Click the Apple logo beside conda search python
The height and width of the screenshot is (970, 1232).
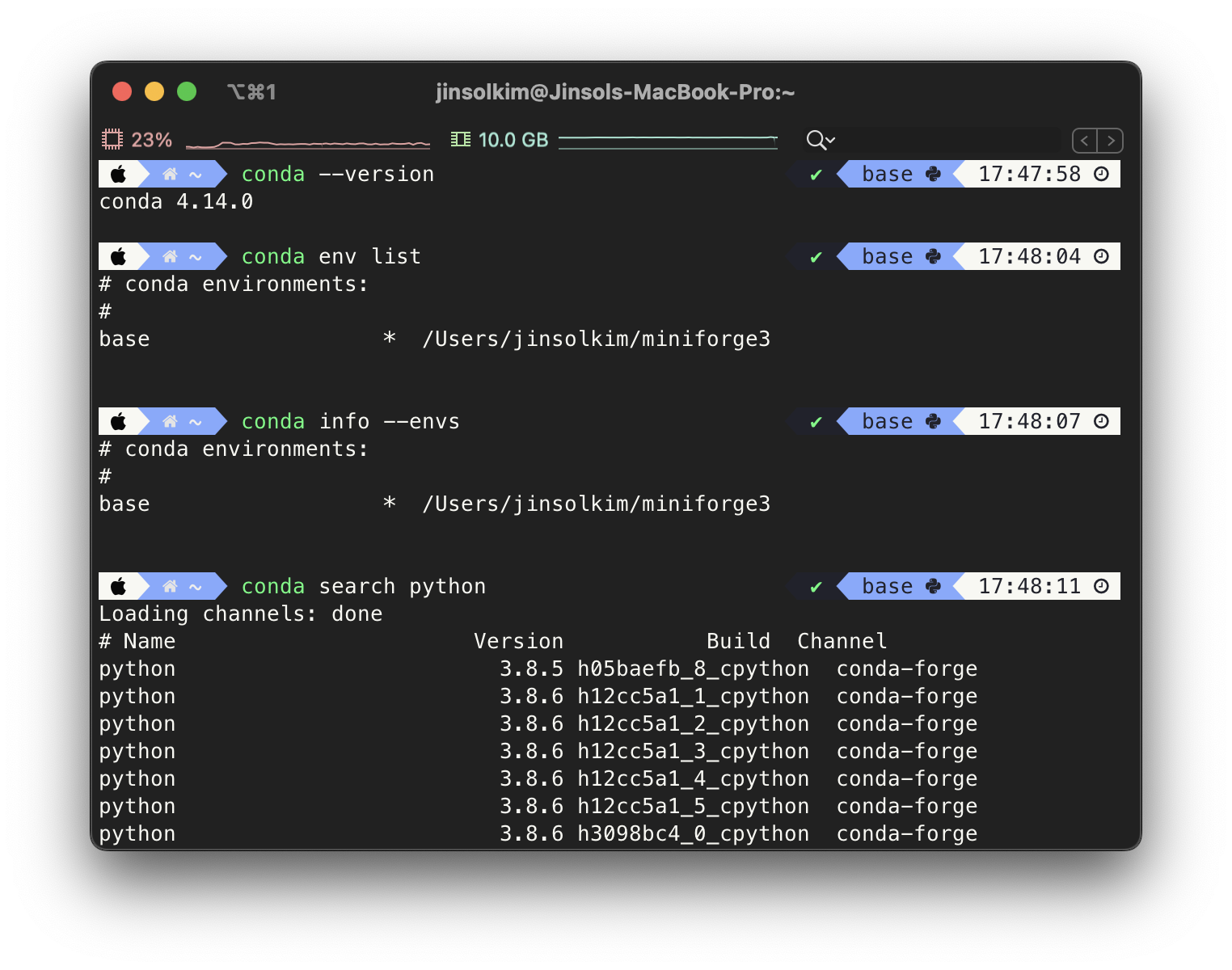[119, 586]
